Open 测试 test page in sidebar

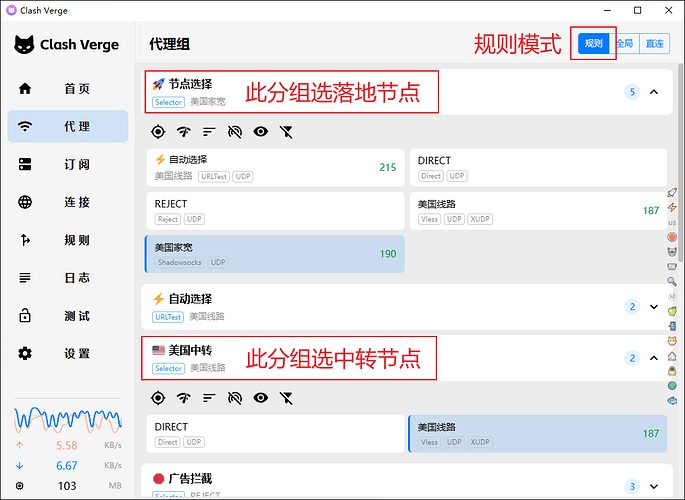tap(68, 316)
